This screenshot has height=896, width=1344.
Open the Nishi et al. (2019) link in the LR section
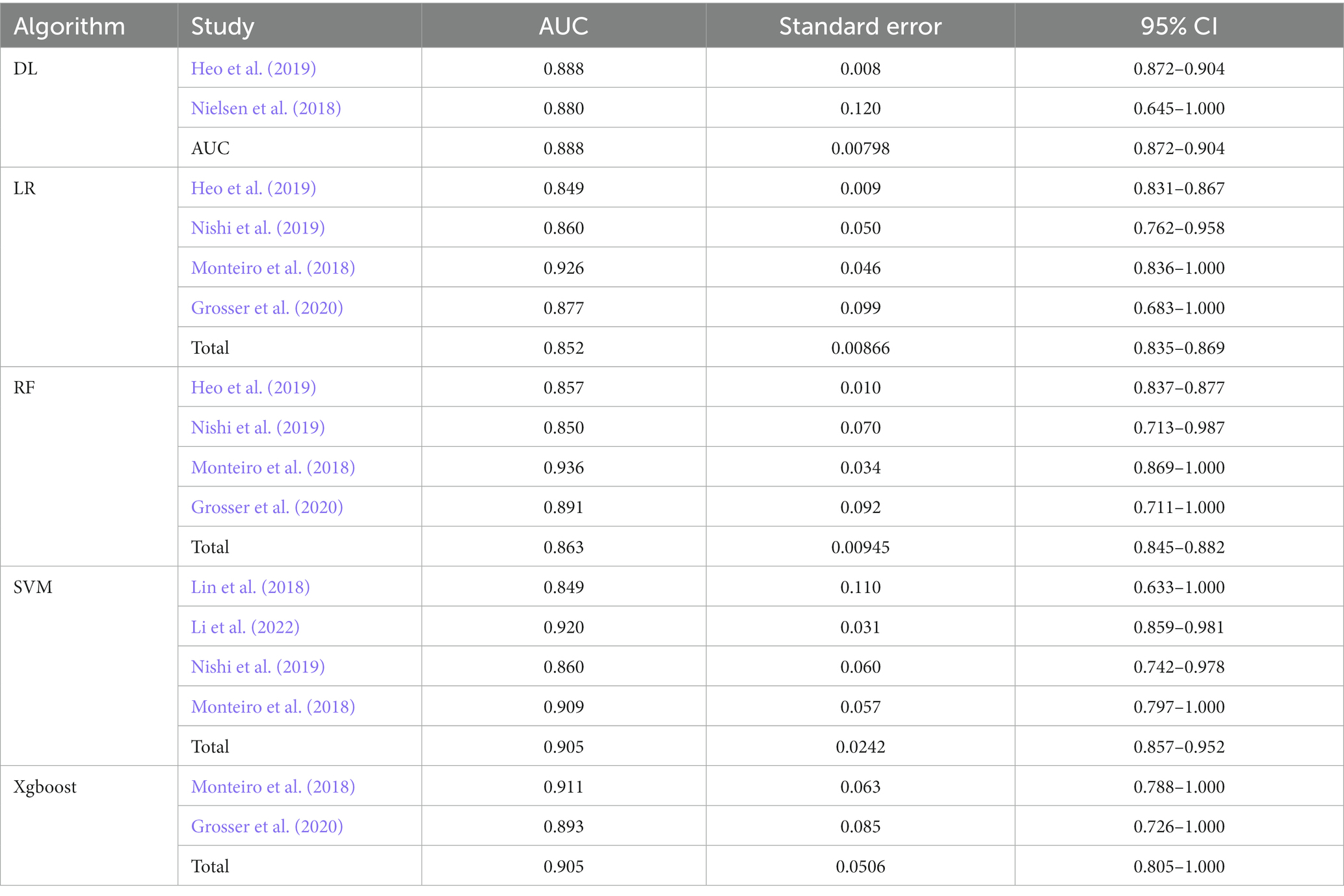pyautogui.click(x=258, y=228)
